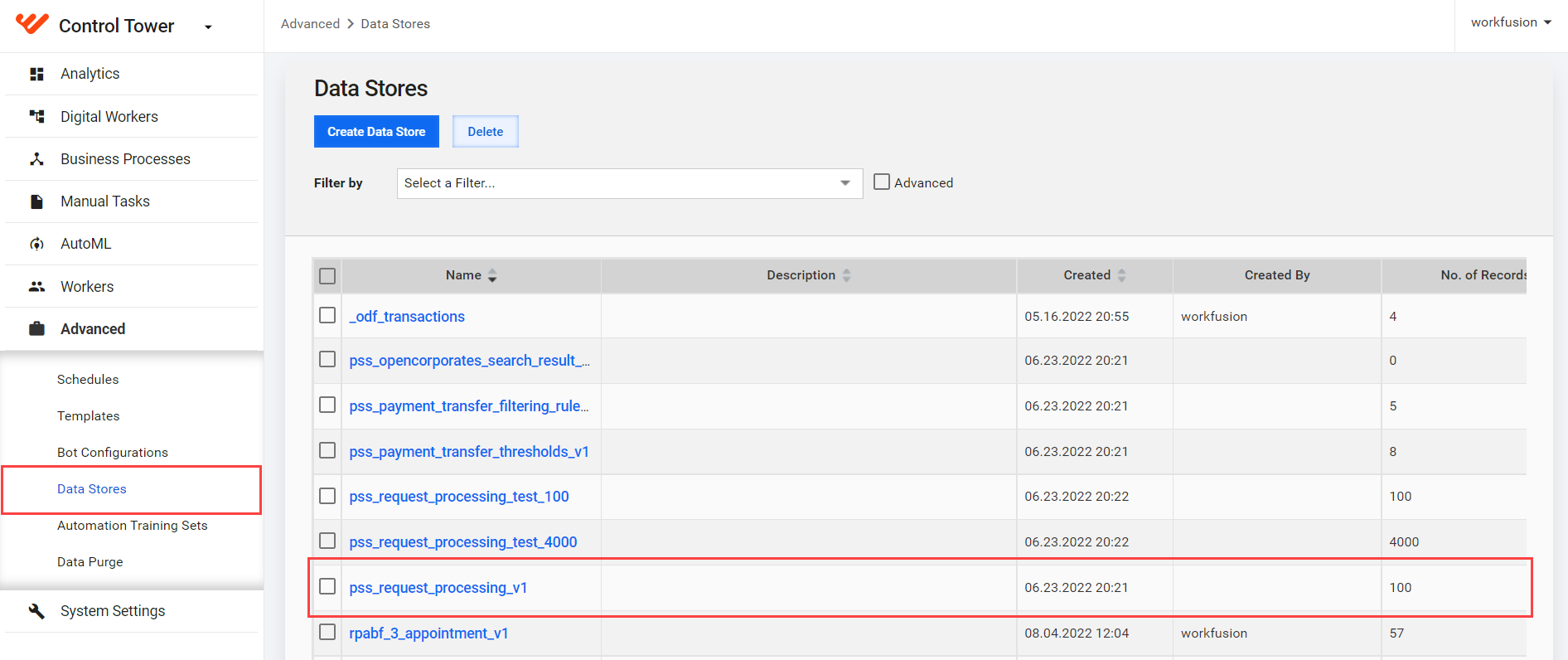1568x660 pixels.
Task: Open the Control Tower dropdown arrow
Action: [208, 27]
